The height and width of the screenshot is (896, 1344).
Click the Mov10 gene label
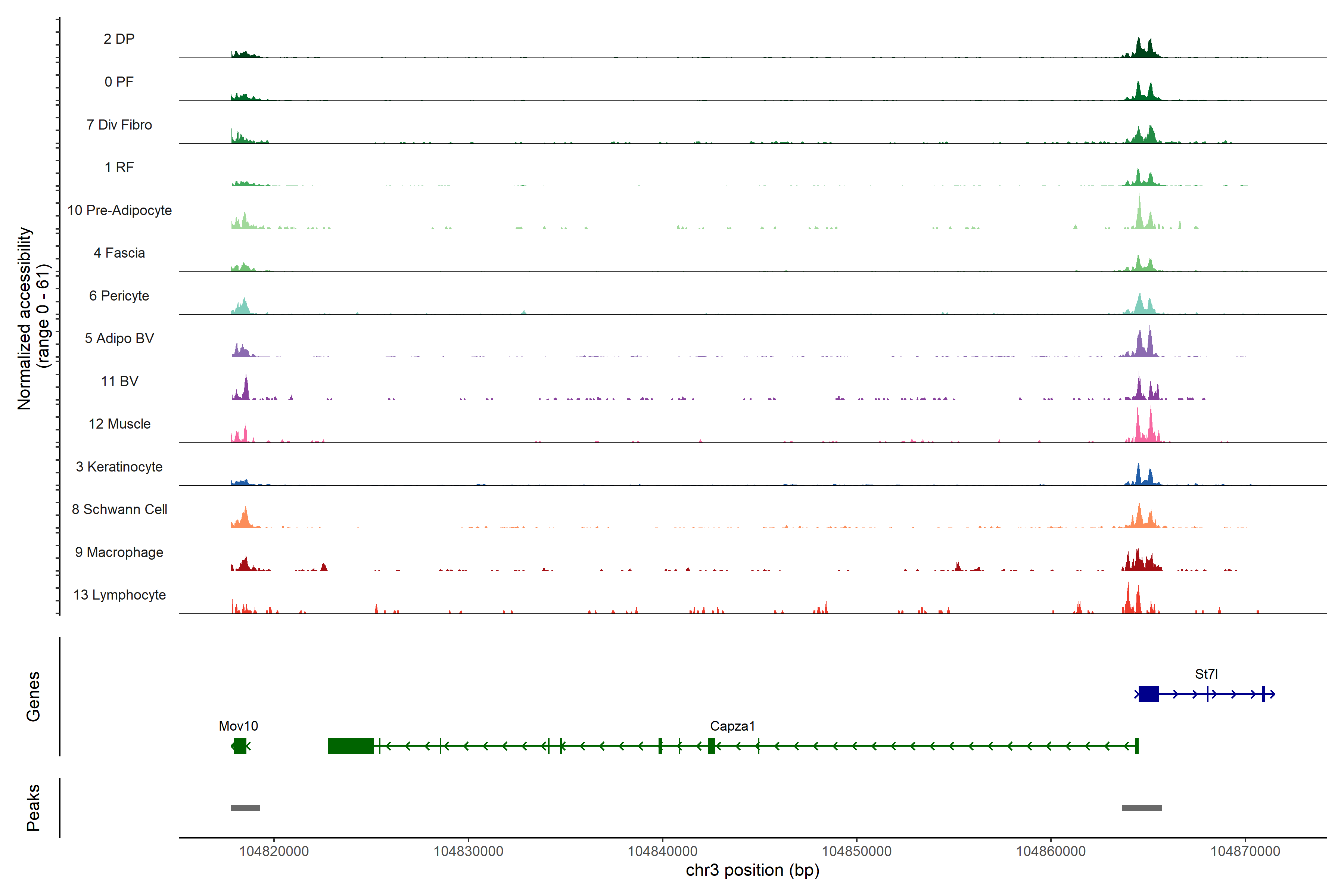point(238,726)
